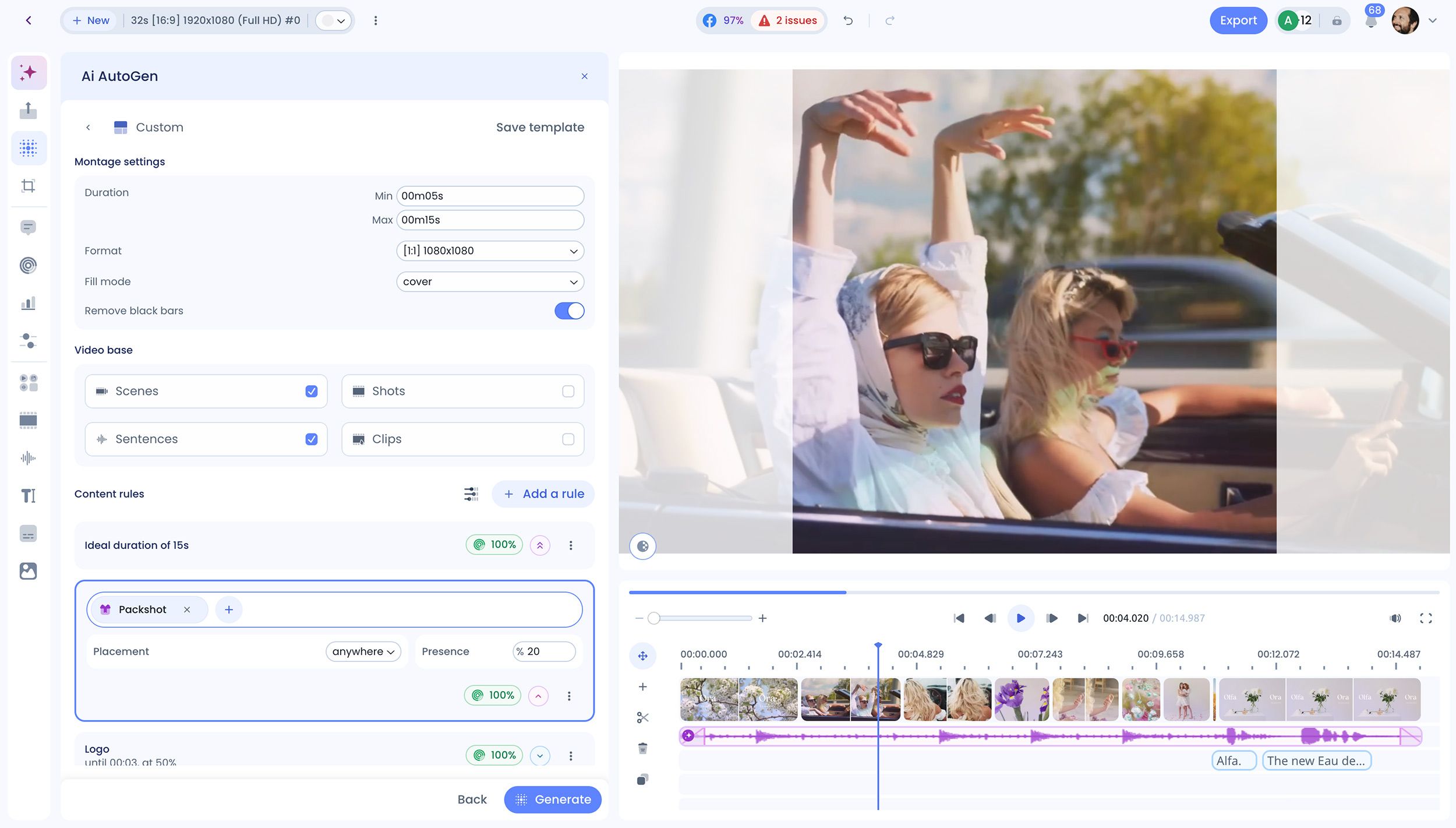This screenshot has width=1456, height=828.
Task: Click the timeline zoom slider handle
Action: (653, 618)
